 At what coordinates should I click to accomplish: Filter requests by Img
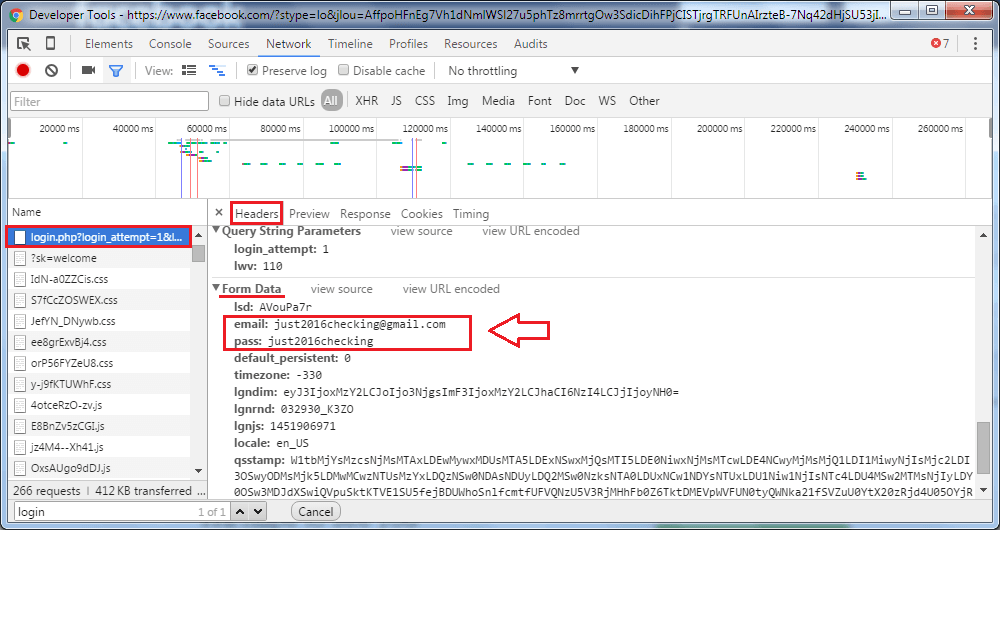click(x=457, y=101)
